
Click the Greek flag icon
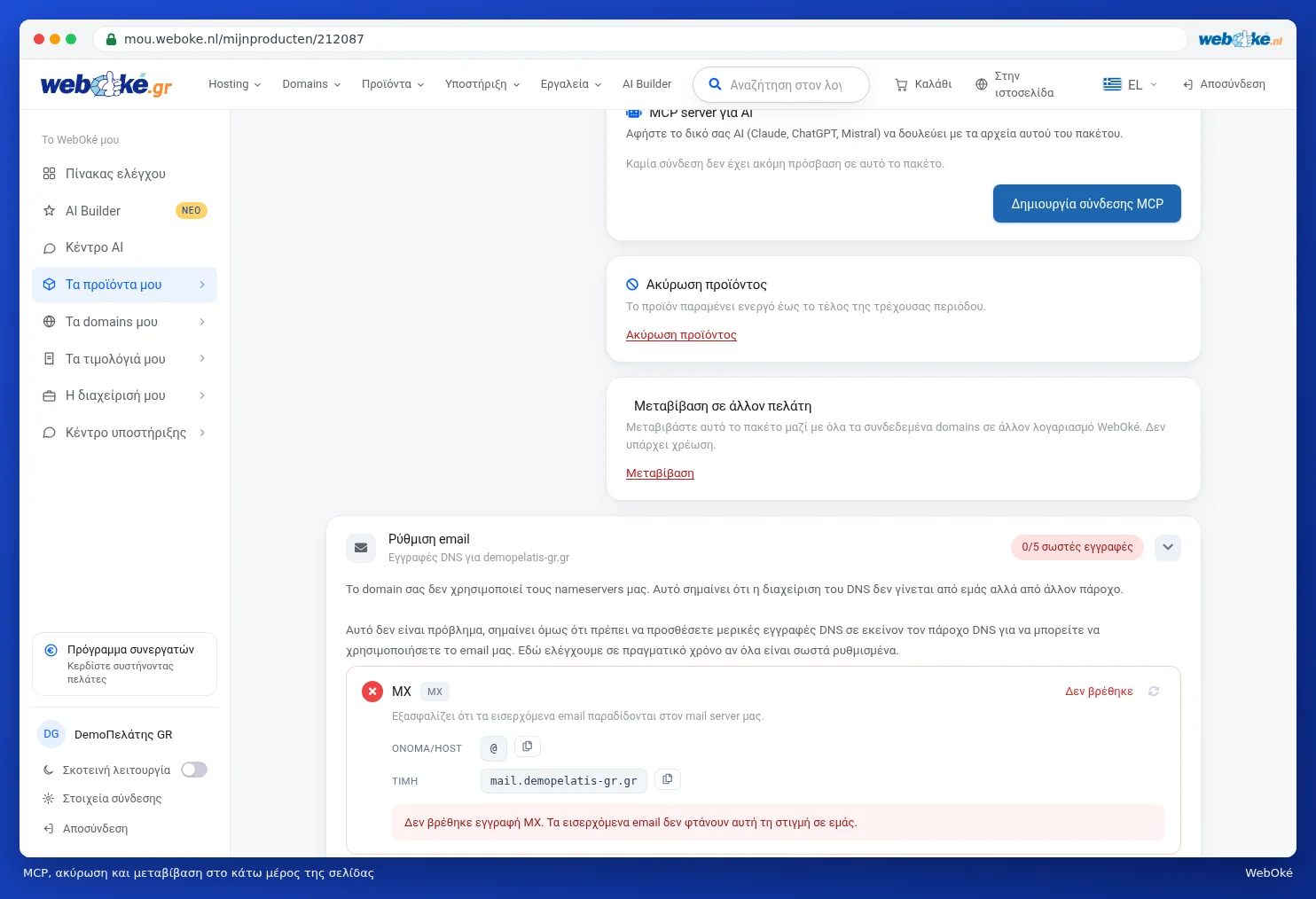click(1112, 84)
